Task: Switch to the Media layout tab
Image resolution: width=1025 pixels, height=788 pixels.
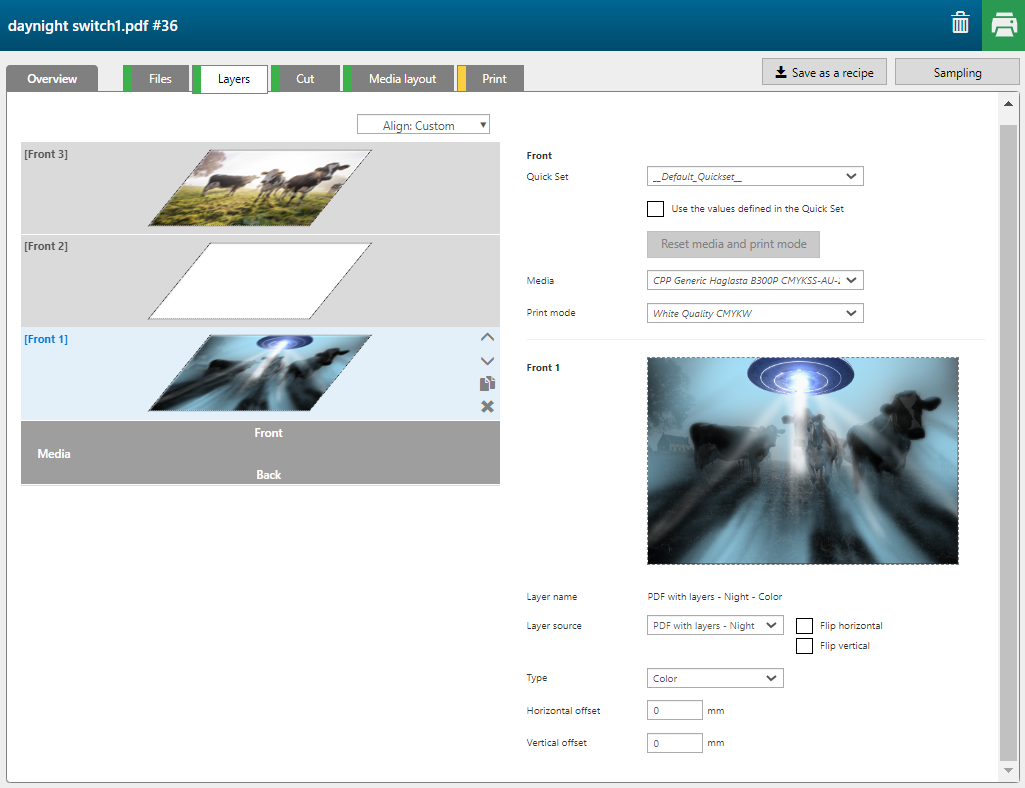Action: (402, 79)
